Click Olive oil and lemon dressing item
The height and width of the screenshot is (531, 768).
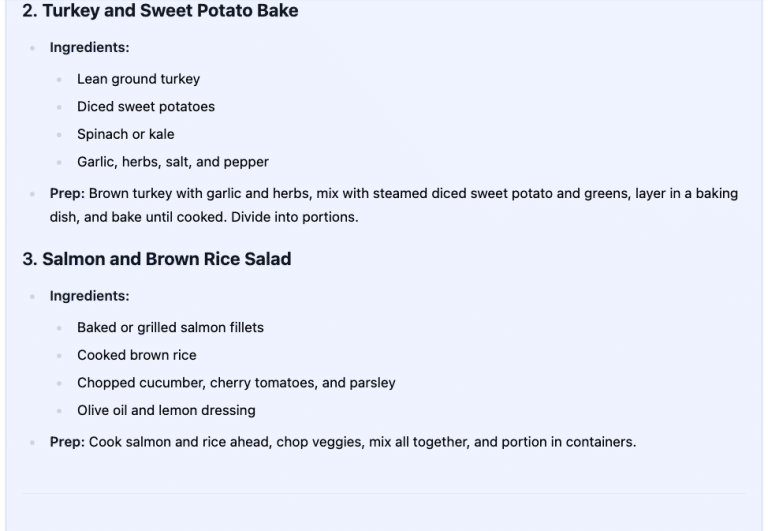tap(166, 410)
